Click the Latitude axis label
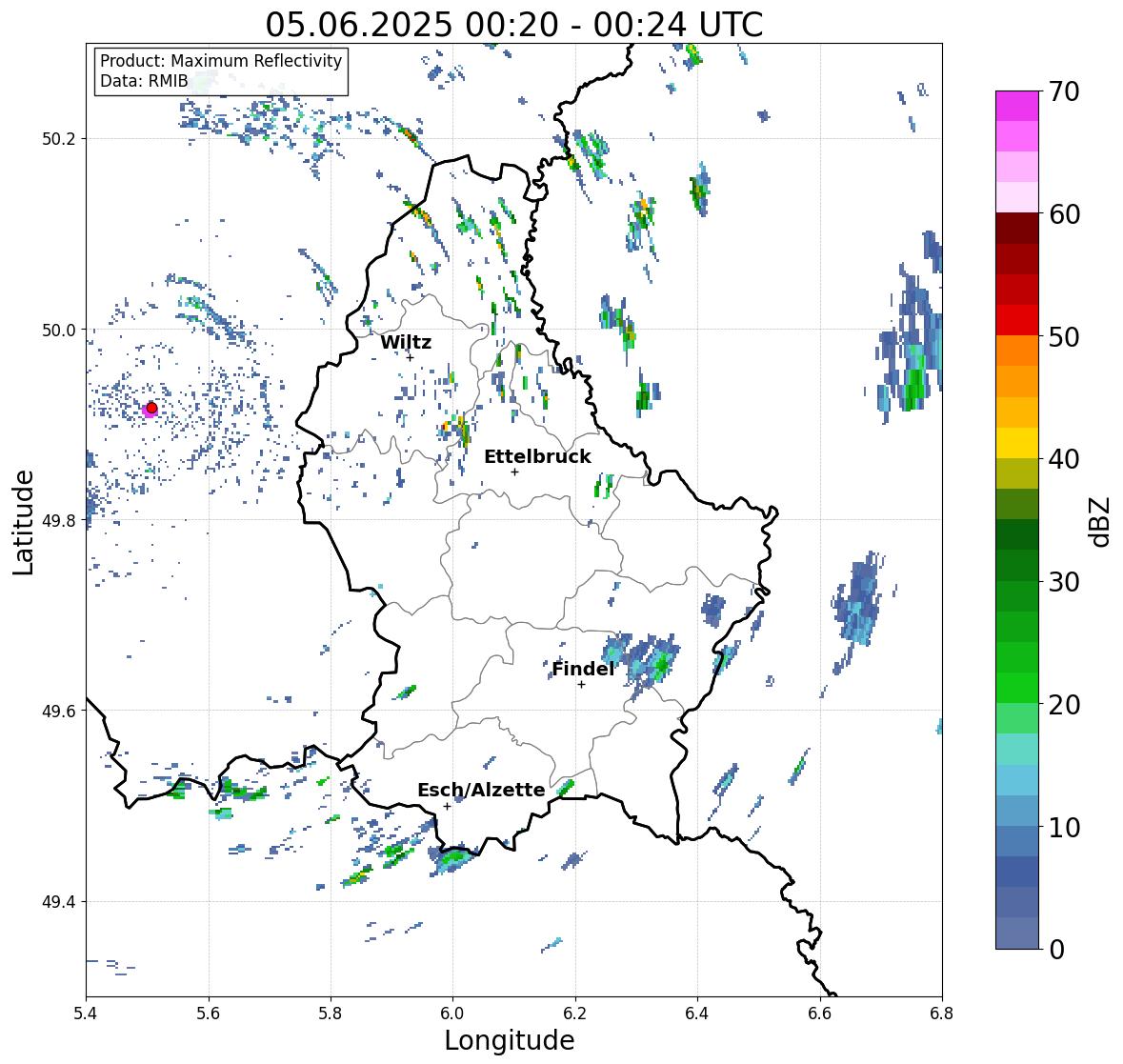 coord(23,522)
